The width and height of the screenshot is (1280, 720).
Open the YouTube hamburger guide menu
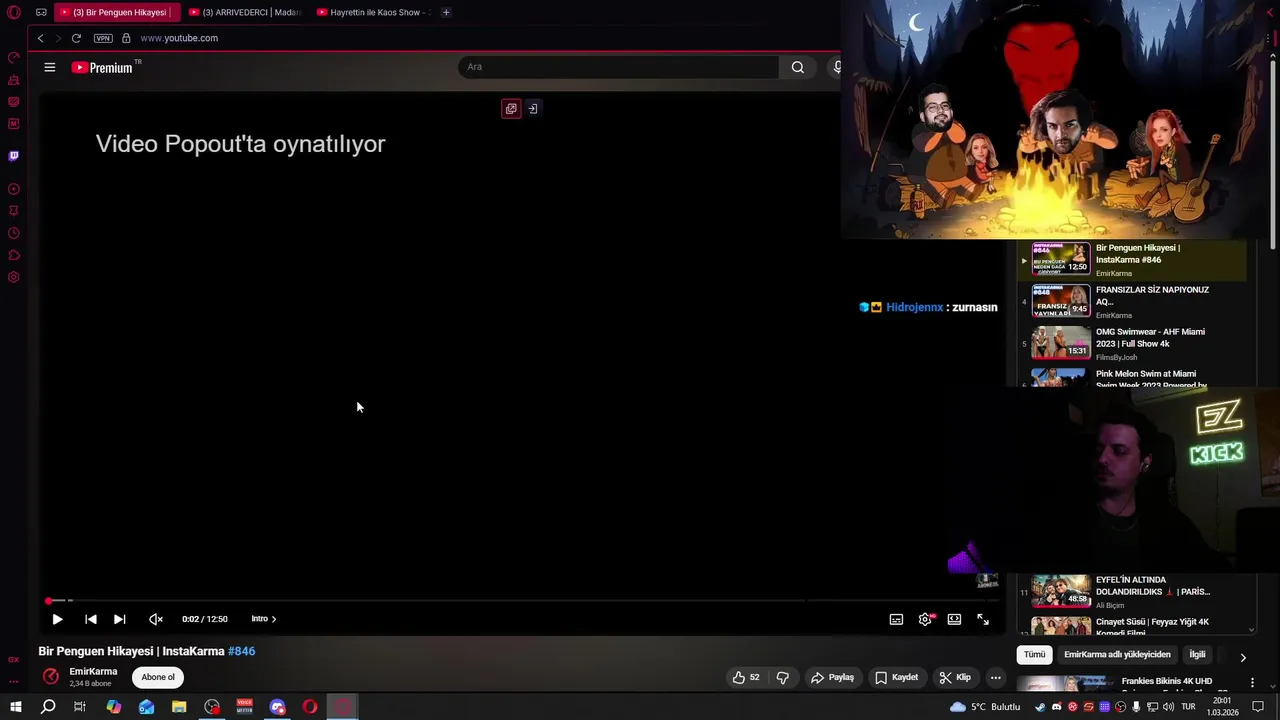(50, 67)
